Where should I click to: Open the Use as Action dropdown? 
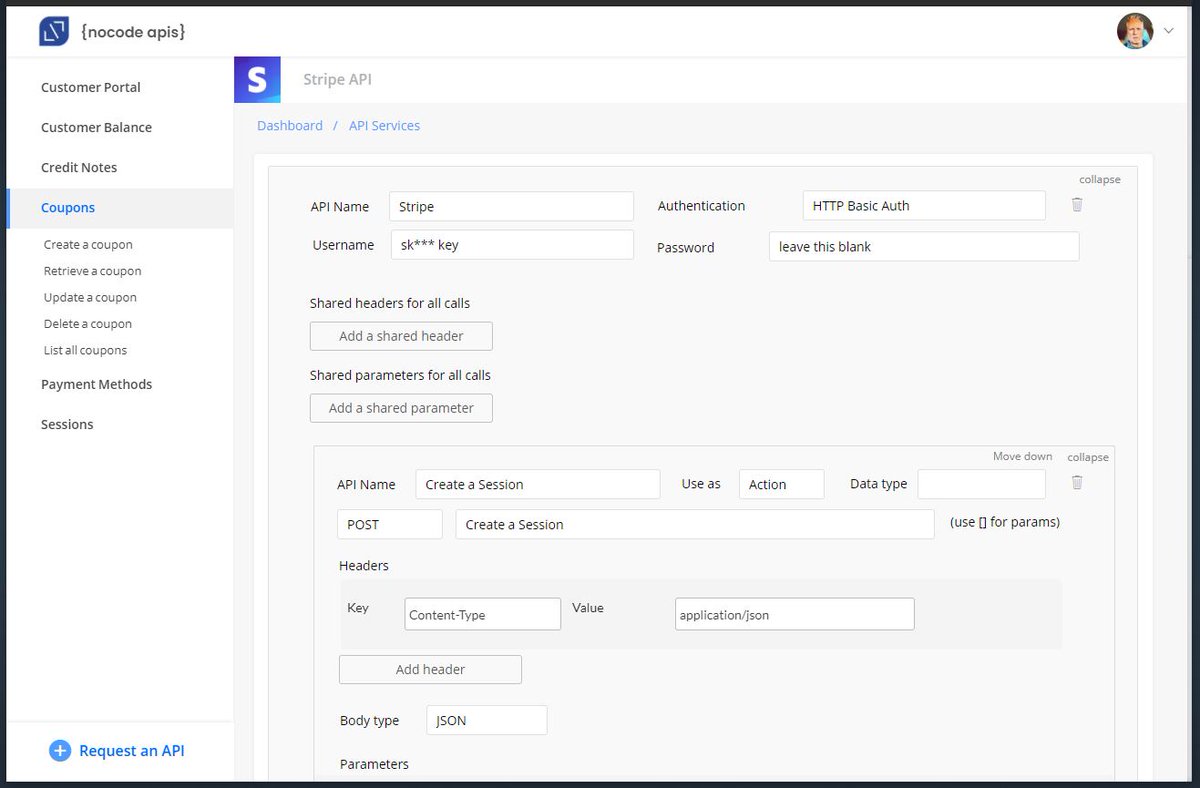(x=782, y=484)
